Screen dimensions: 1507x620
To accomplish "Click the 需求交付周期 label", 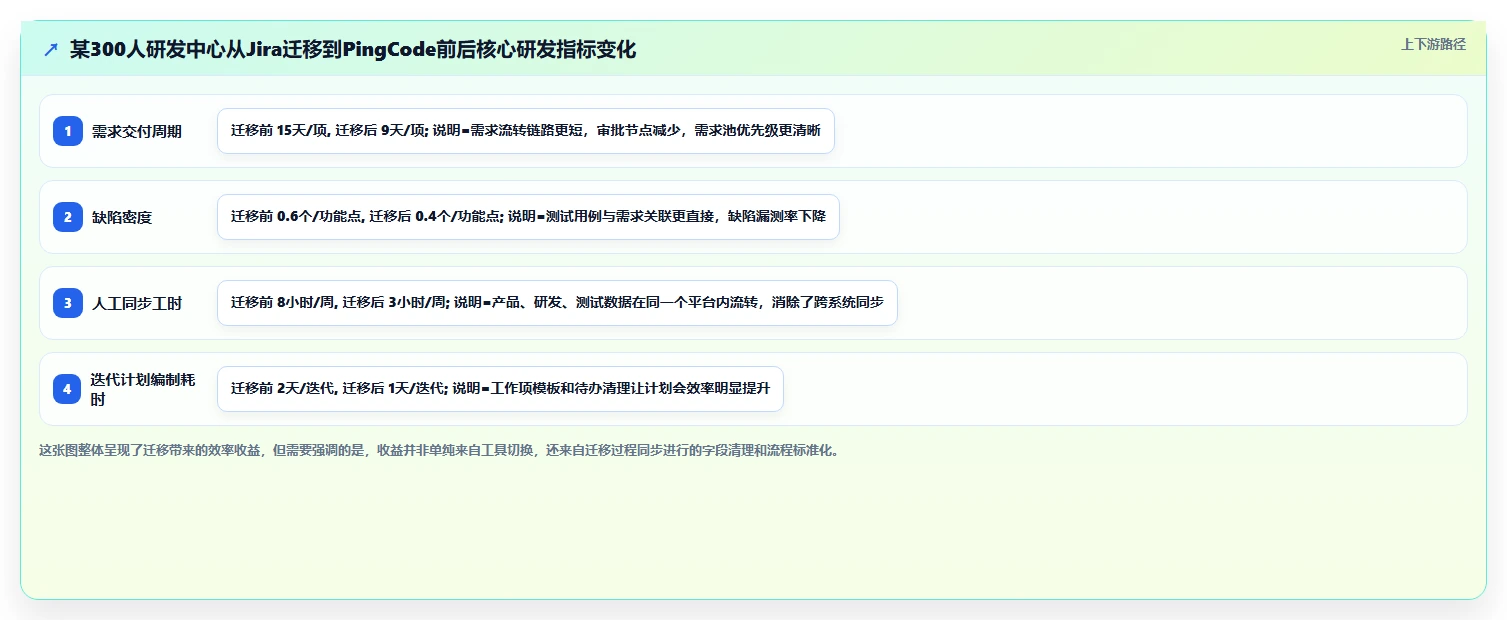I will click(x=137, y=131).
